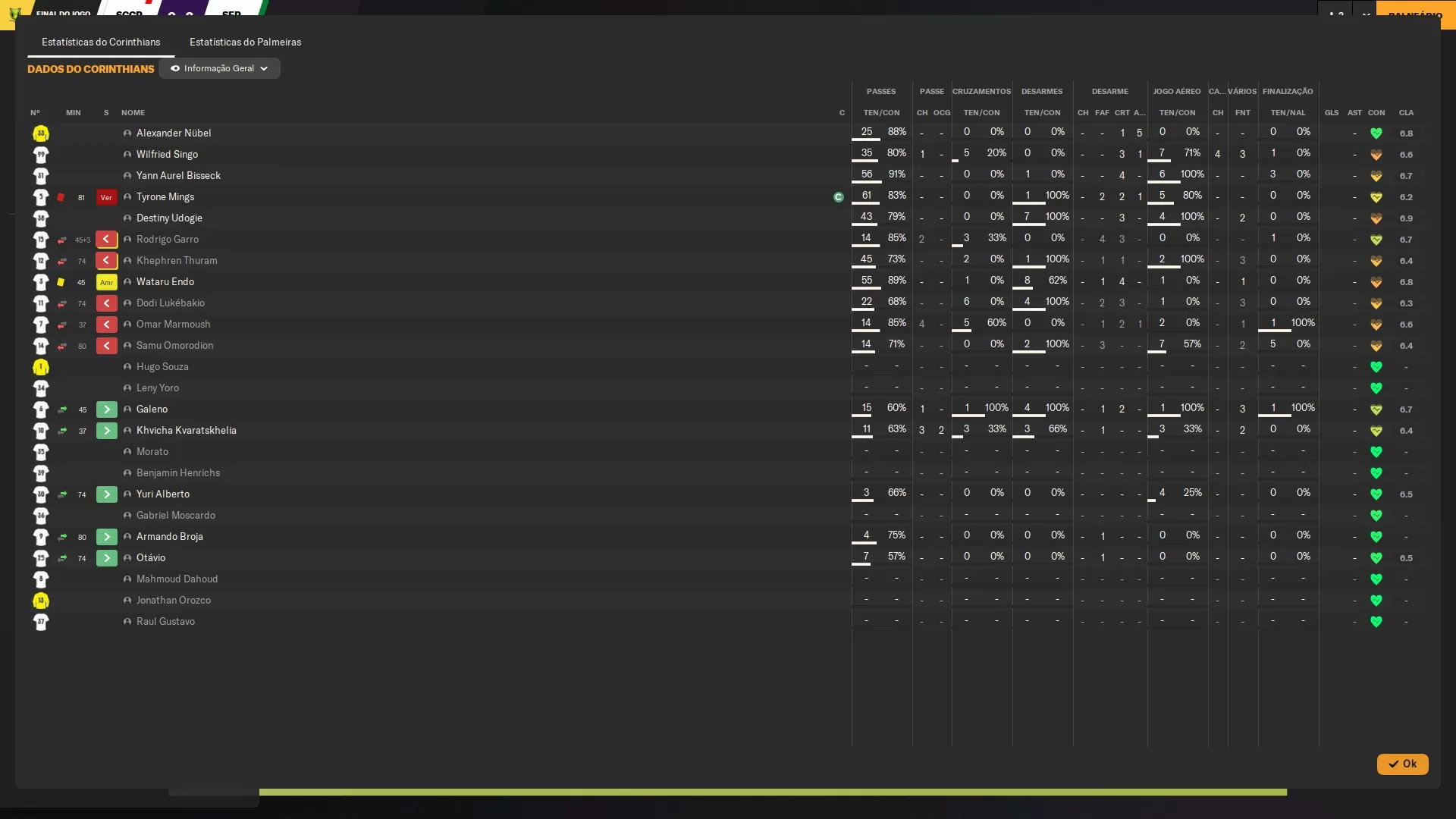This screenshot has width=1456, height=819.
Task: Click Khephren Thuram's substituted-off arrow icon
Action: (x=106, y=261)
